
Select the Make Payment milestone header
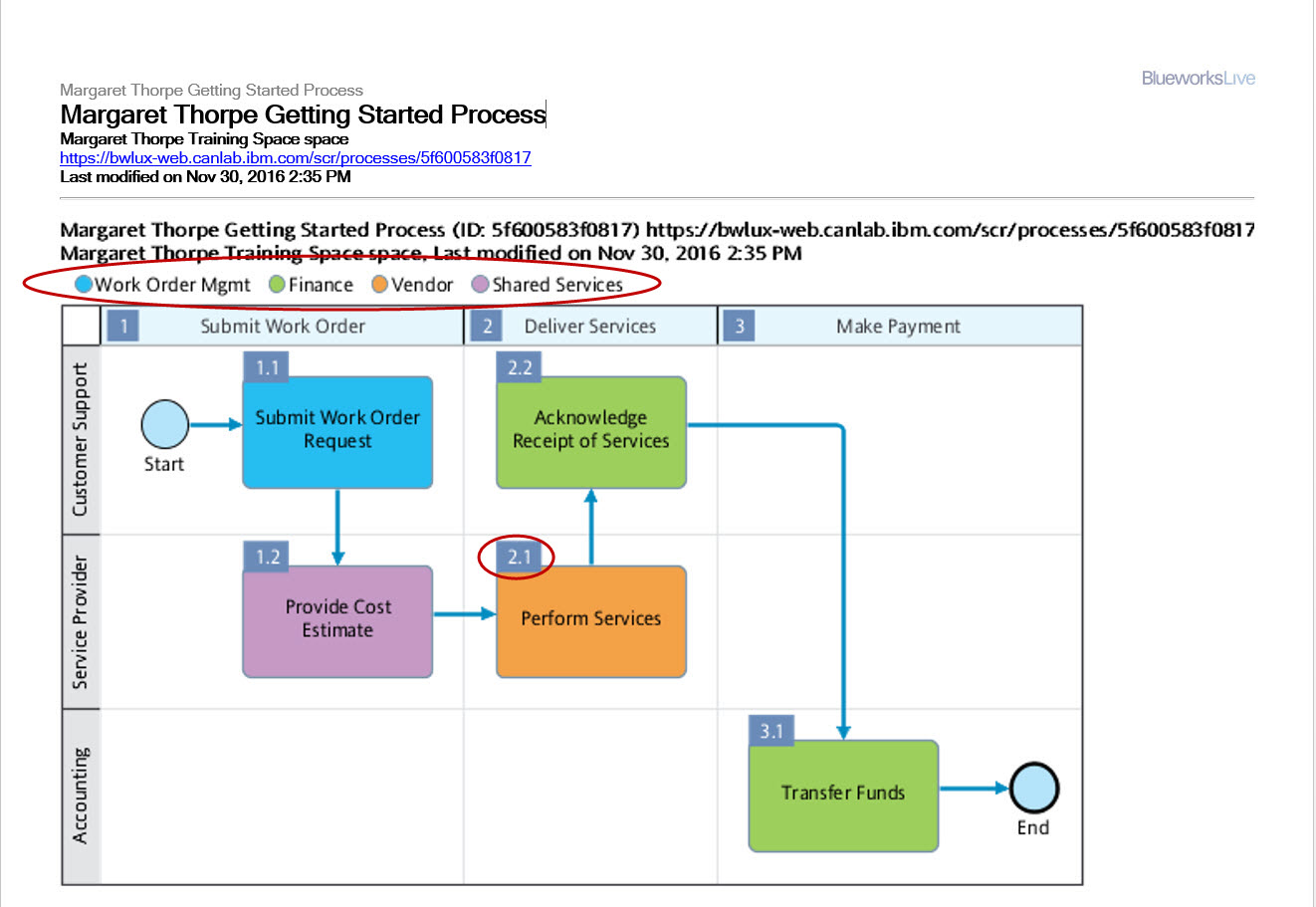click(898, 327)
